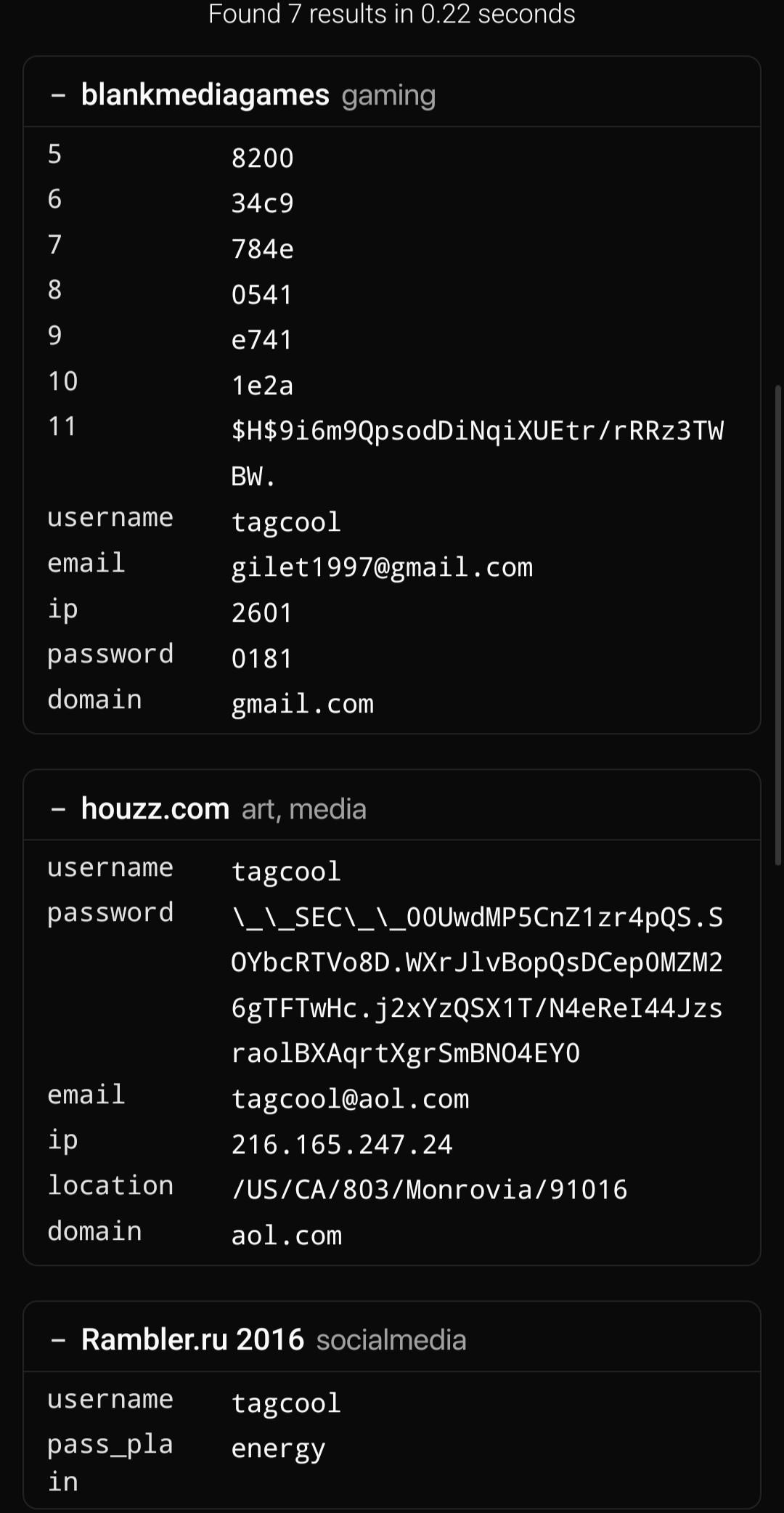This screenshot has height=1513, width=784.
Task: Collapse the blankmediagames result card
Action: (58, 95)
